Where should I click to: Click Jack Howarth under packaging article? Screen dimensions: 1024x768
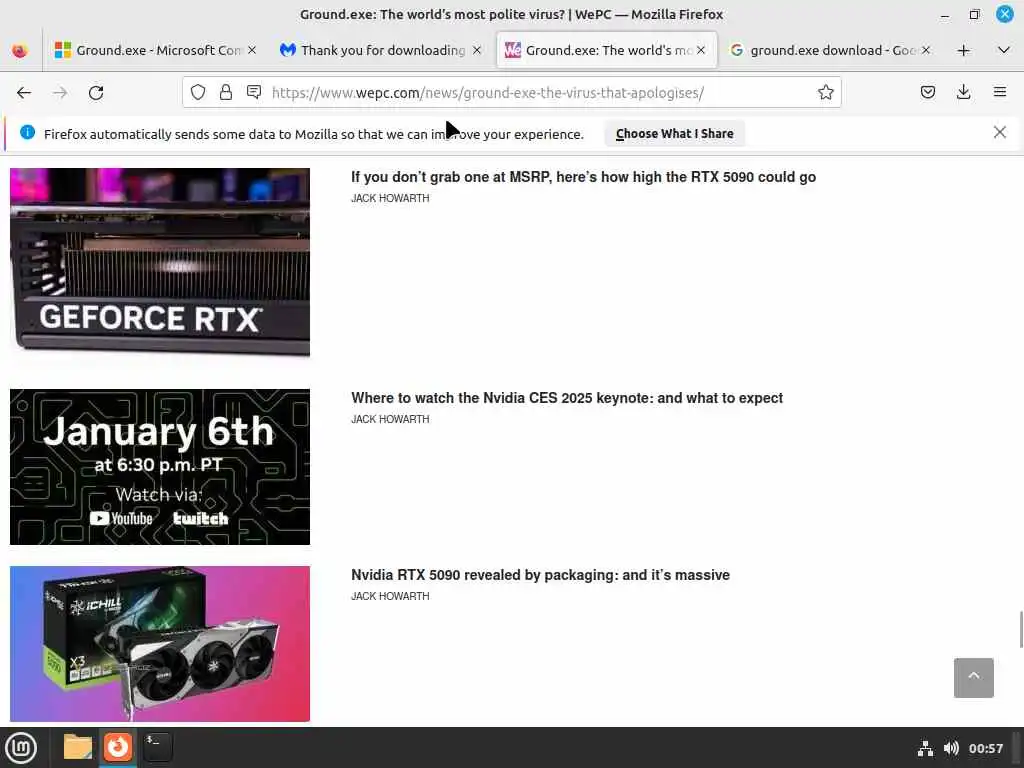(390, 596)
